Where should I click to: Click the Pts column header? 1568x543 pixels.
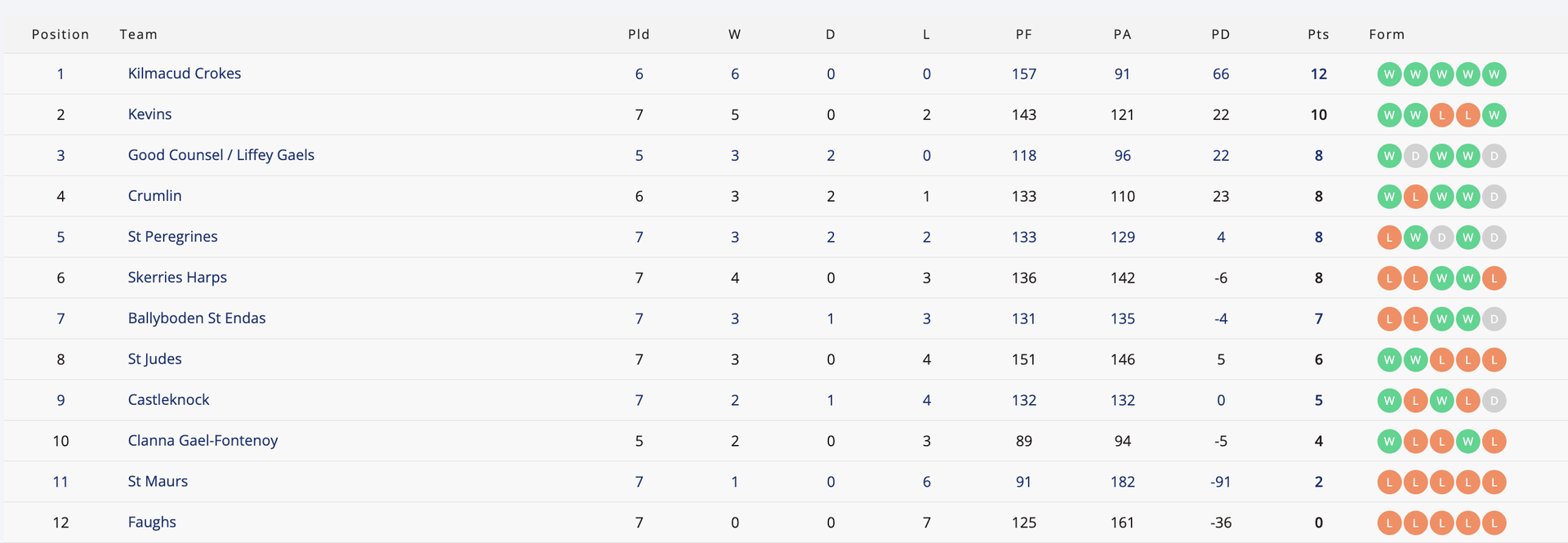(x=1318, y=34)
